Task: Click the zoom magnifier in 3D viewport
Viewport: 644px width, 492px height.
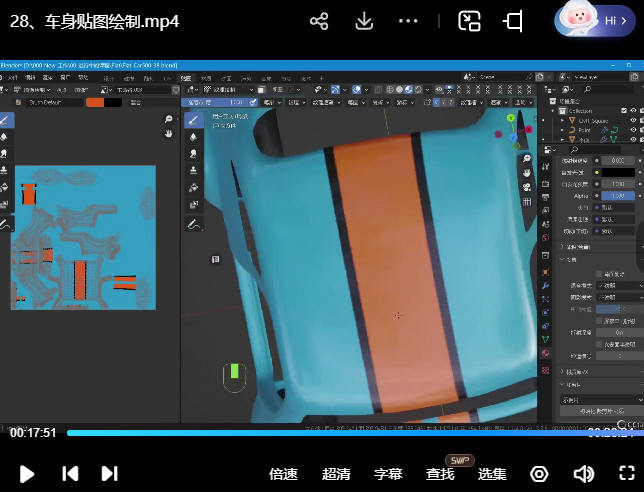Action: 527,160
